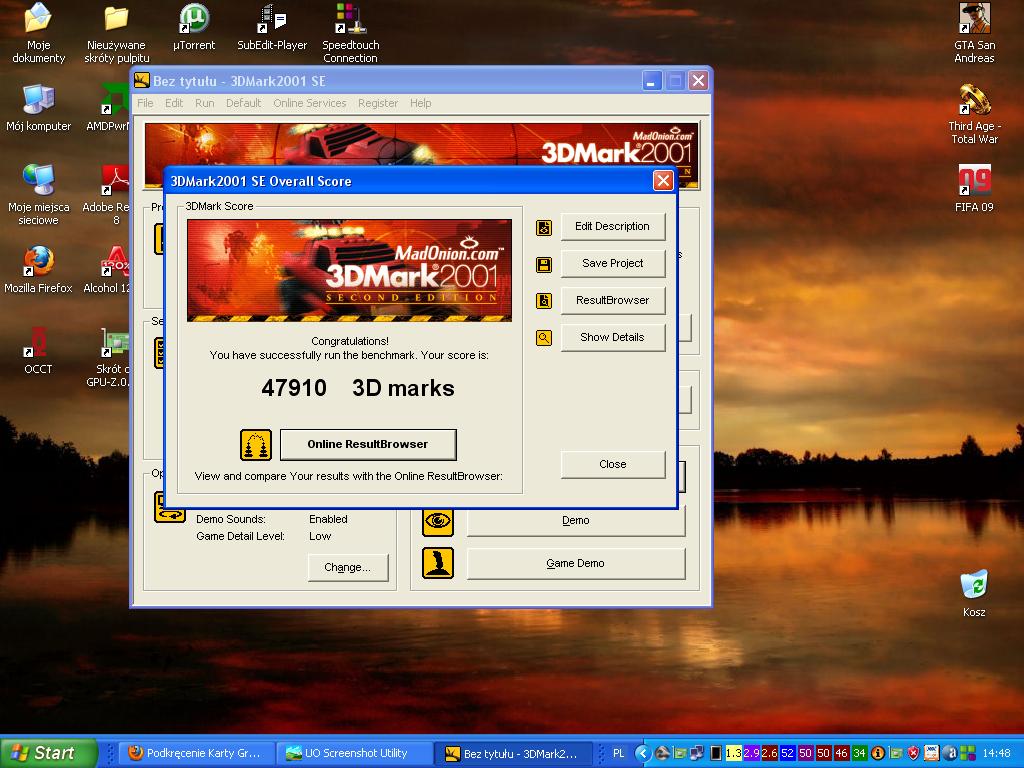
Task: Click the red shield security tray icon
Action: pos(914,753)
